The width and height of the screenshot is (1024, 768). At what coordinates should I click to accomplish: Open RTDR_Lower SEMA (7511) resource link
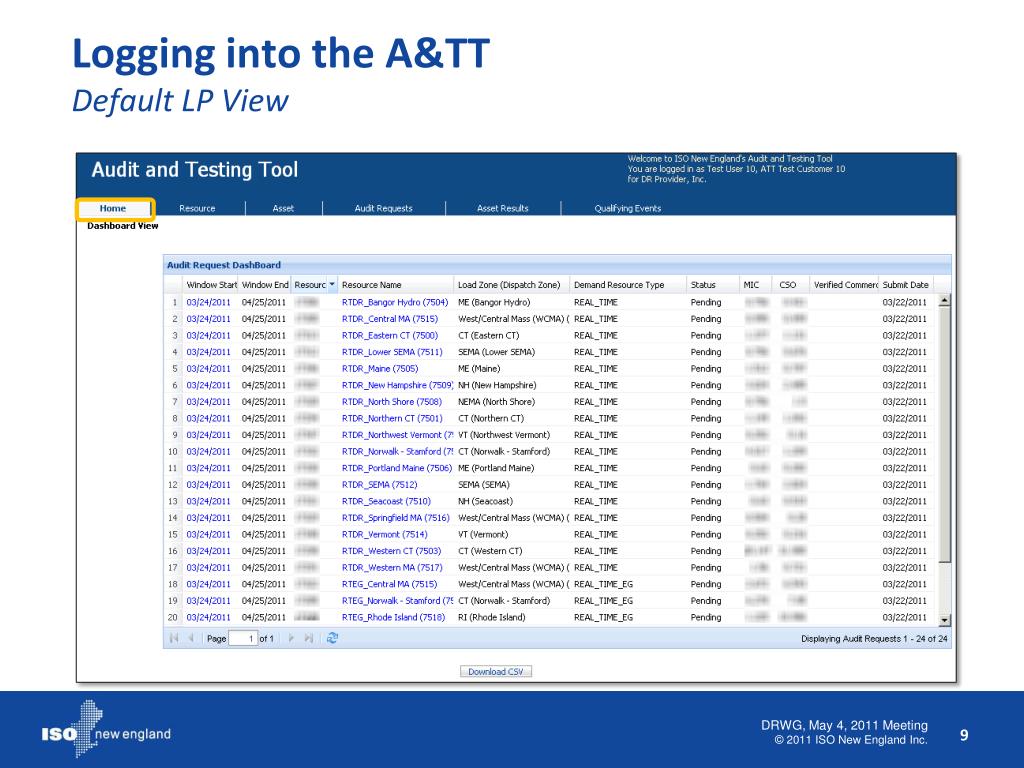392,352
